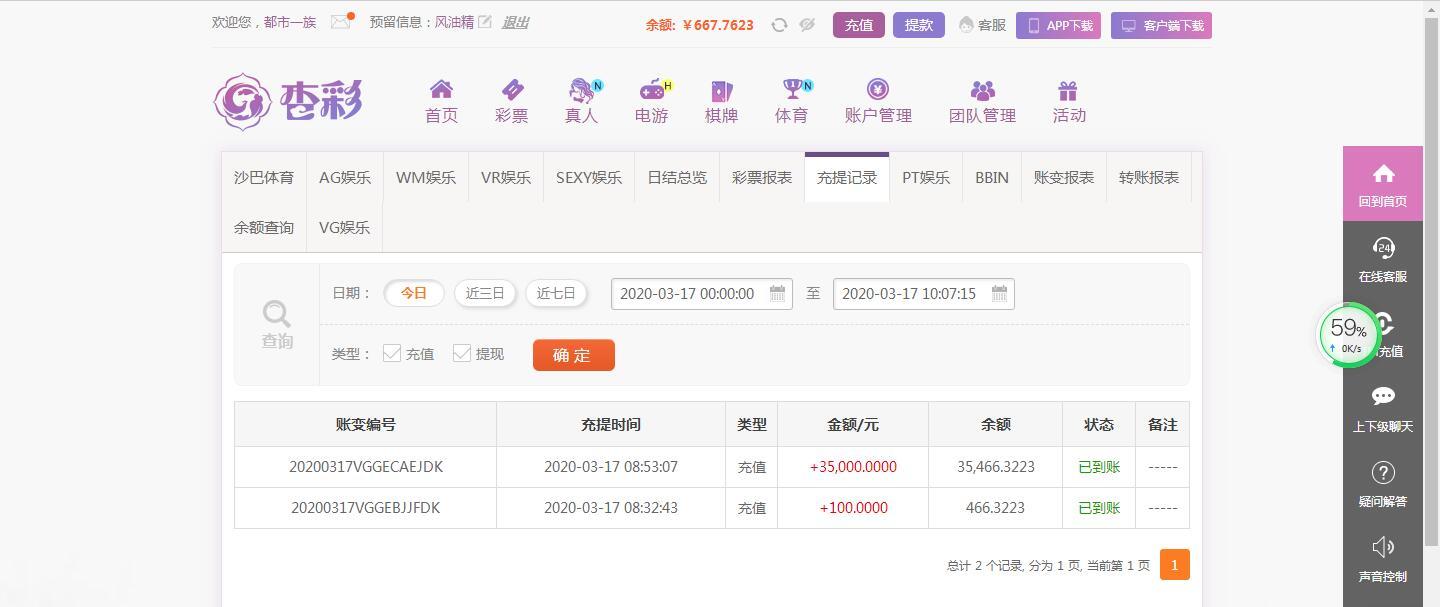Click the 退出 logout link
The height and width of the screenshot is (607, 1440).
(514, 22)
